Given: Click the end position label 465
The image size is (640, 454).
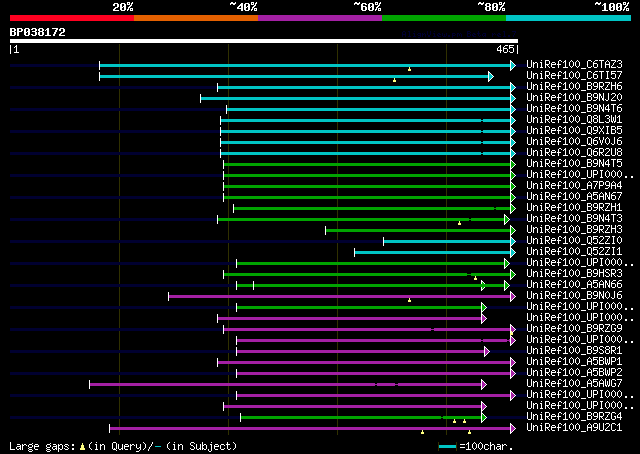Looking at the screenshot, I should [x=505, y=49].
